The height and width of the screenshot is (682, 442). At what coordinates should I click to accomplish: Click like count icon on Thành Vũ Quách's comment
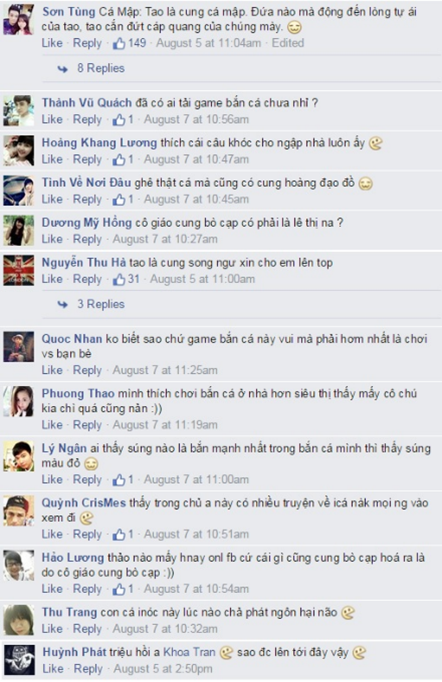[119, 120]
